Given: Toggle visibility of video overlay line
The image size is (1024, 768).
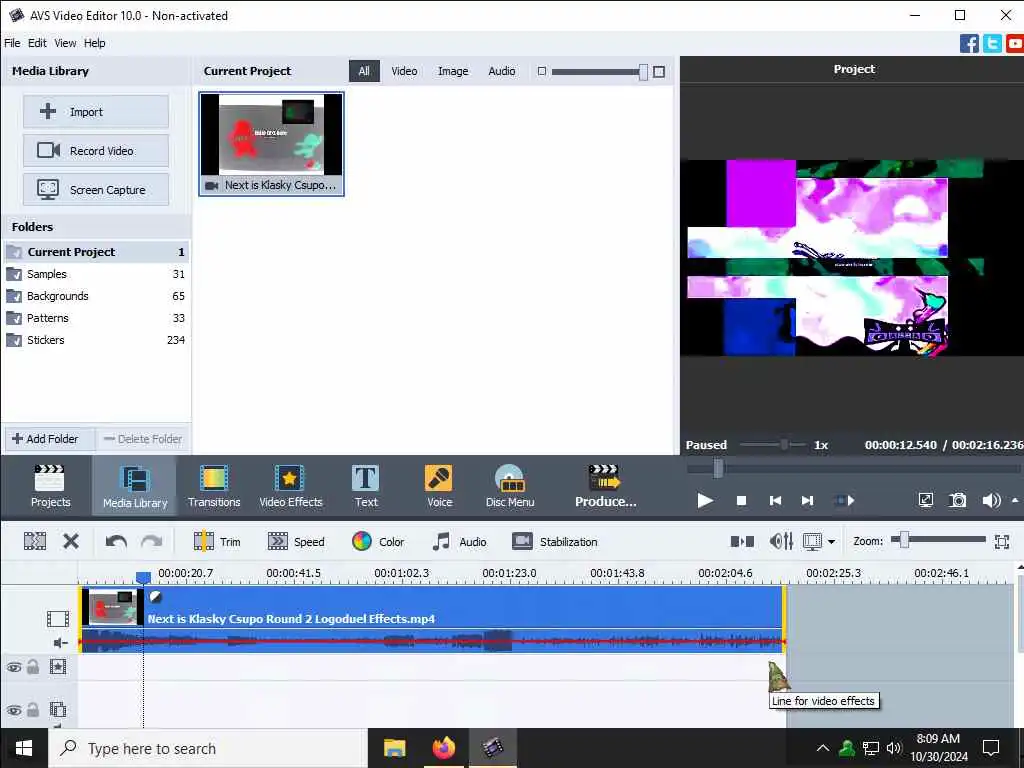Looking at the screenshot, I should 14,710.
